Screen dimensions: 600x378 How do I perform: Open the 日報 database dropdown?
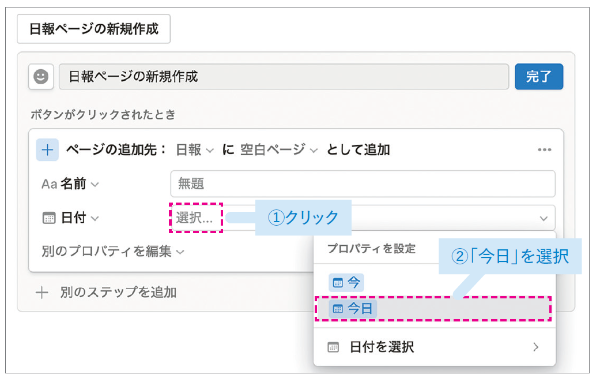(x=194, y=150)
